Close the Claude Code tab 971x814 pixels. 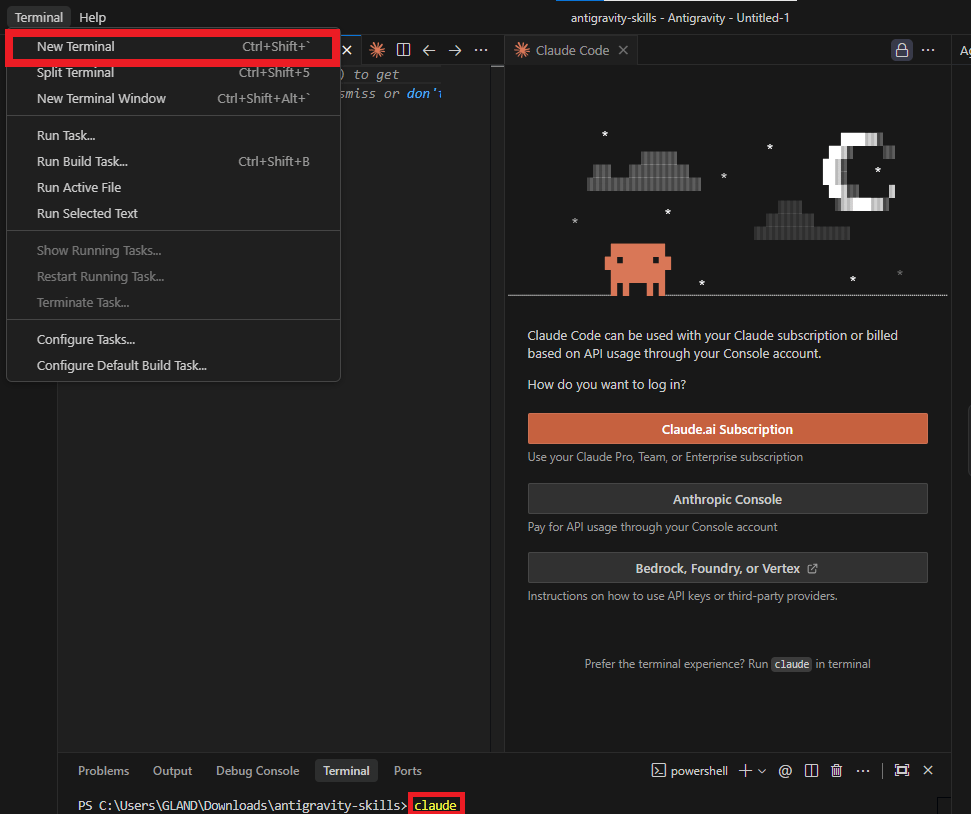pos(624,50)
